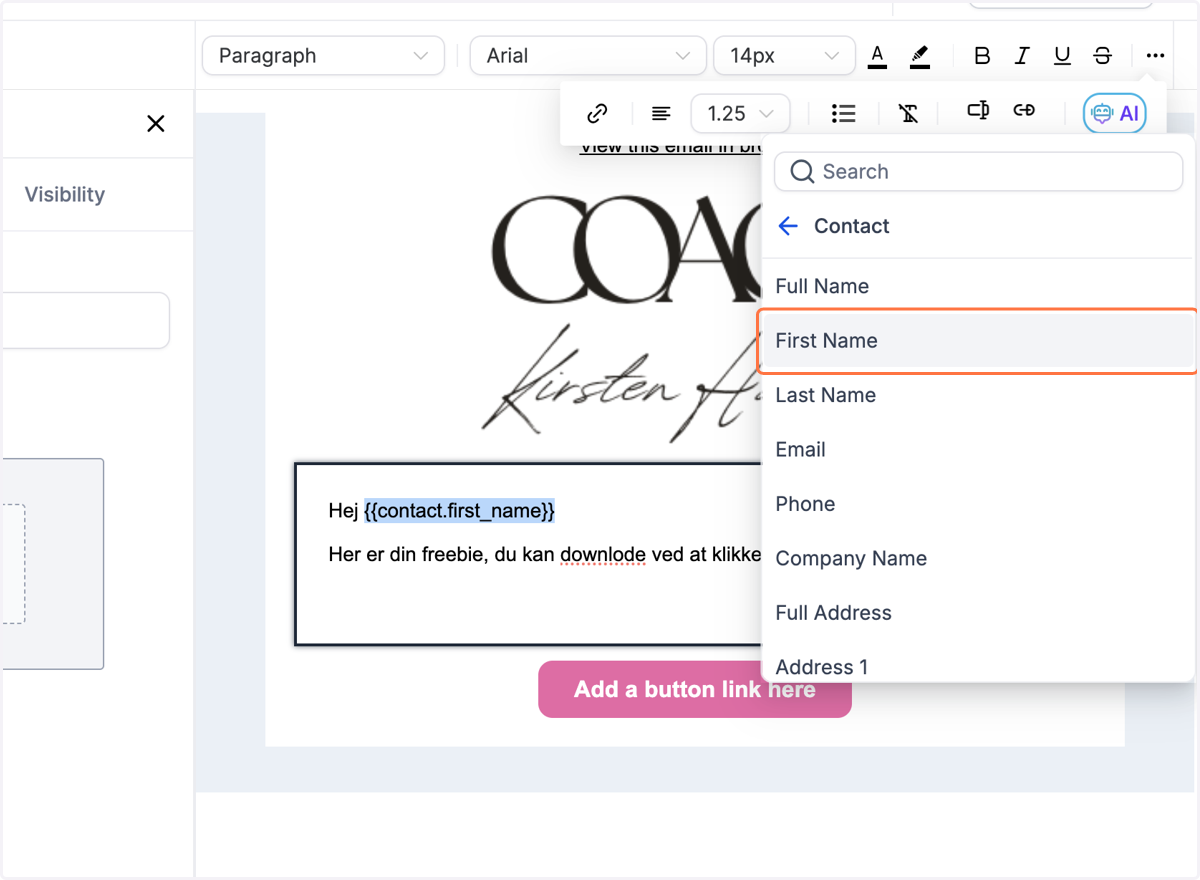The width and height of the screenshot is (1200, 880).
Task: Toggle italic formatting
Action: [1022, 56]
